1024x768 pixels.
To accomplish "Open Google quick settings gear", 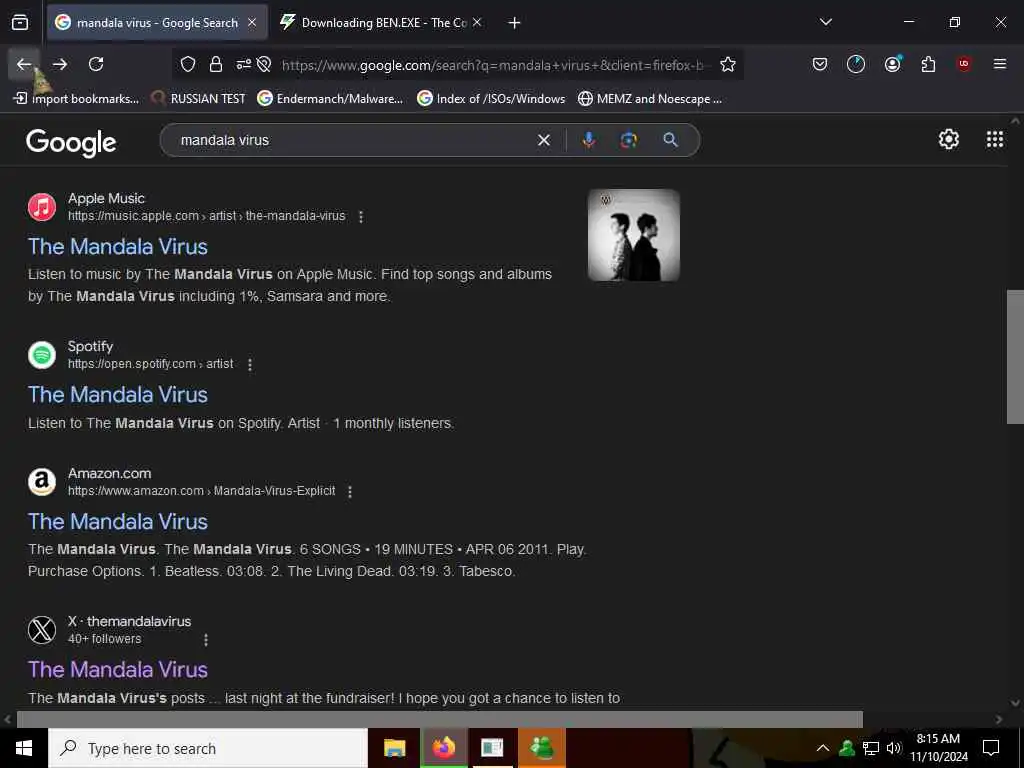I will pos(949,139).
